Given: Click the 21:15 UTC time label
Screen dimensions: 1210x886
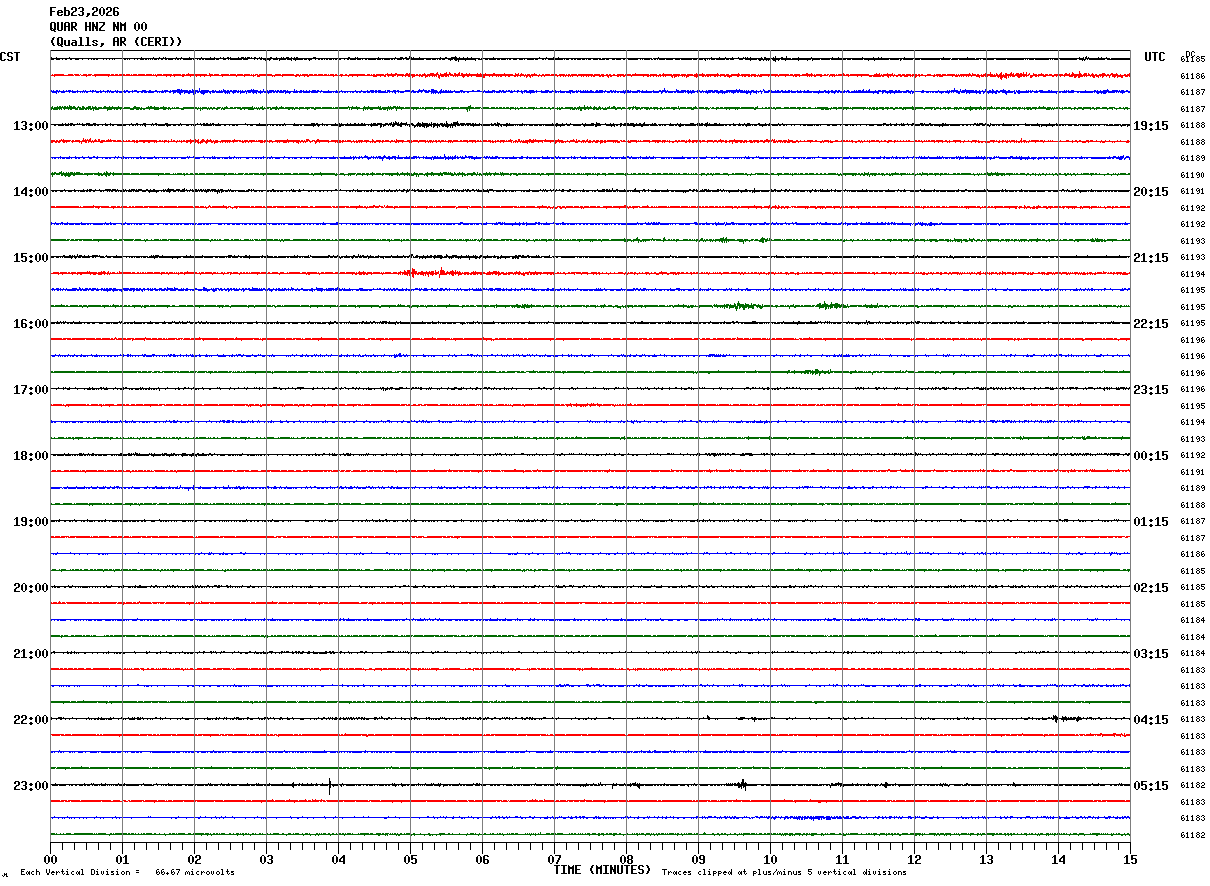Looking at the screenshot, I should pos(1151,258).
